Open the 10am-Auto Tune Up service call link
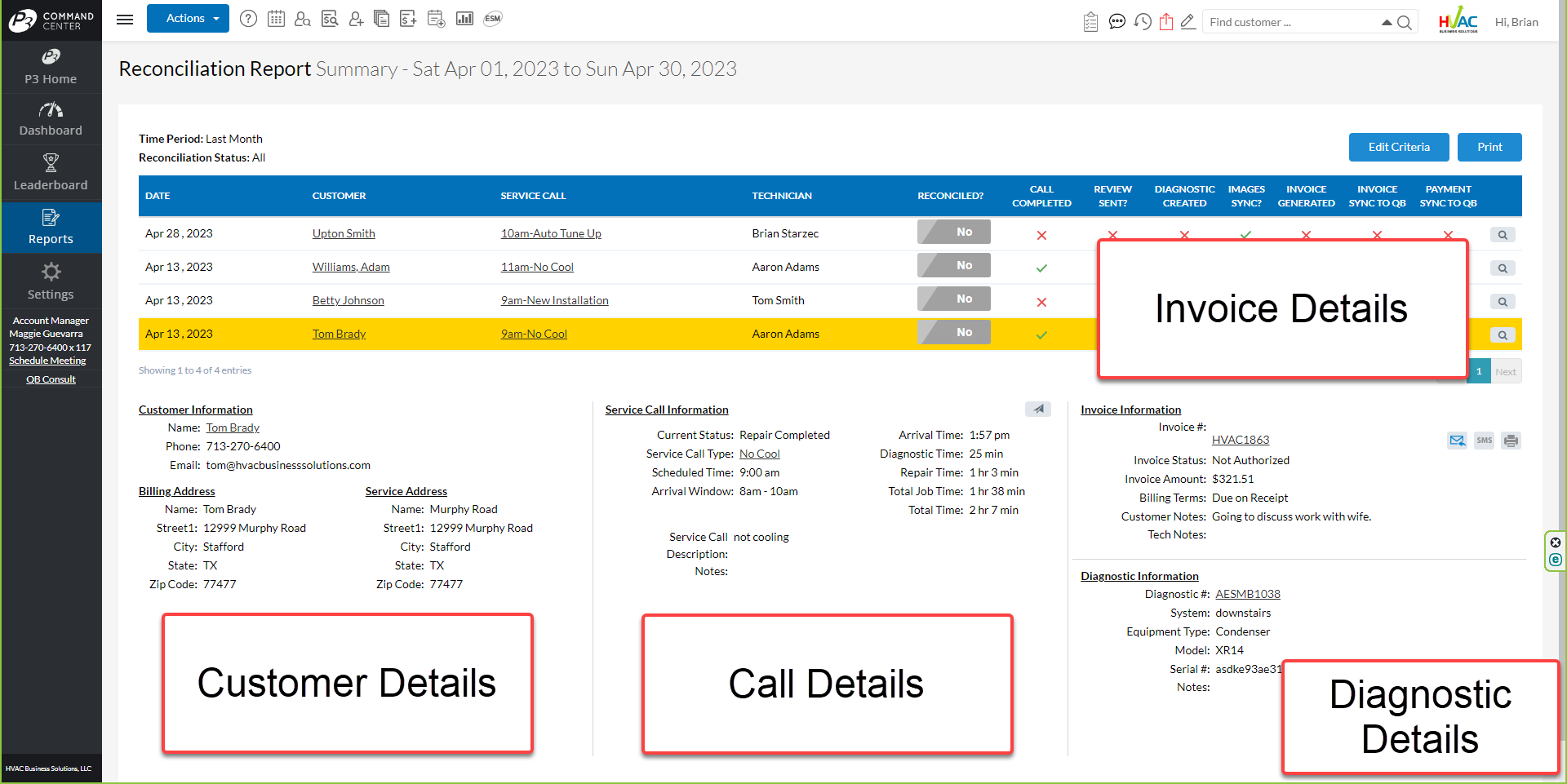This screenshot has height=784, width=1567. [551, 233]
